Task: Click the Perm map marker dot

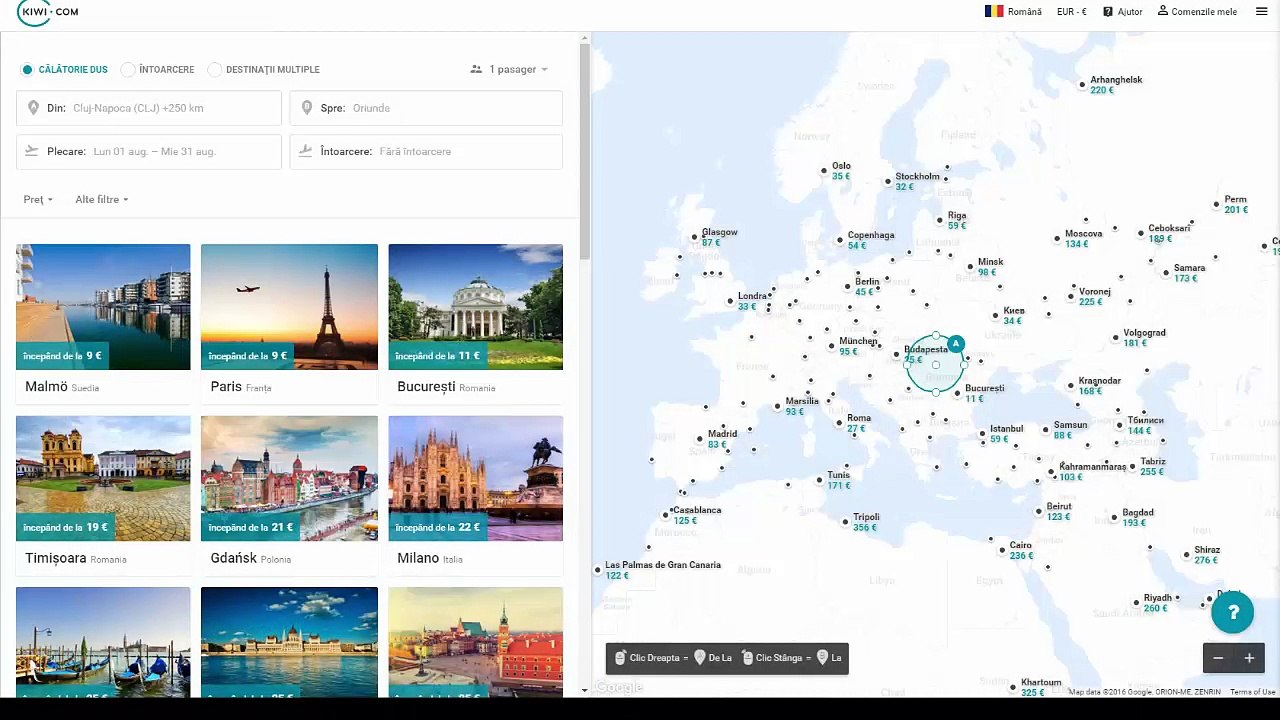Action: point(1216,205)
